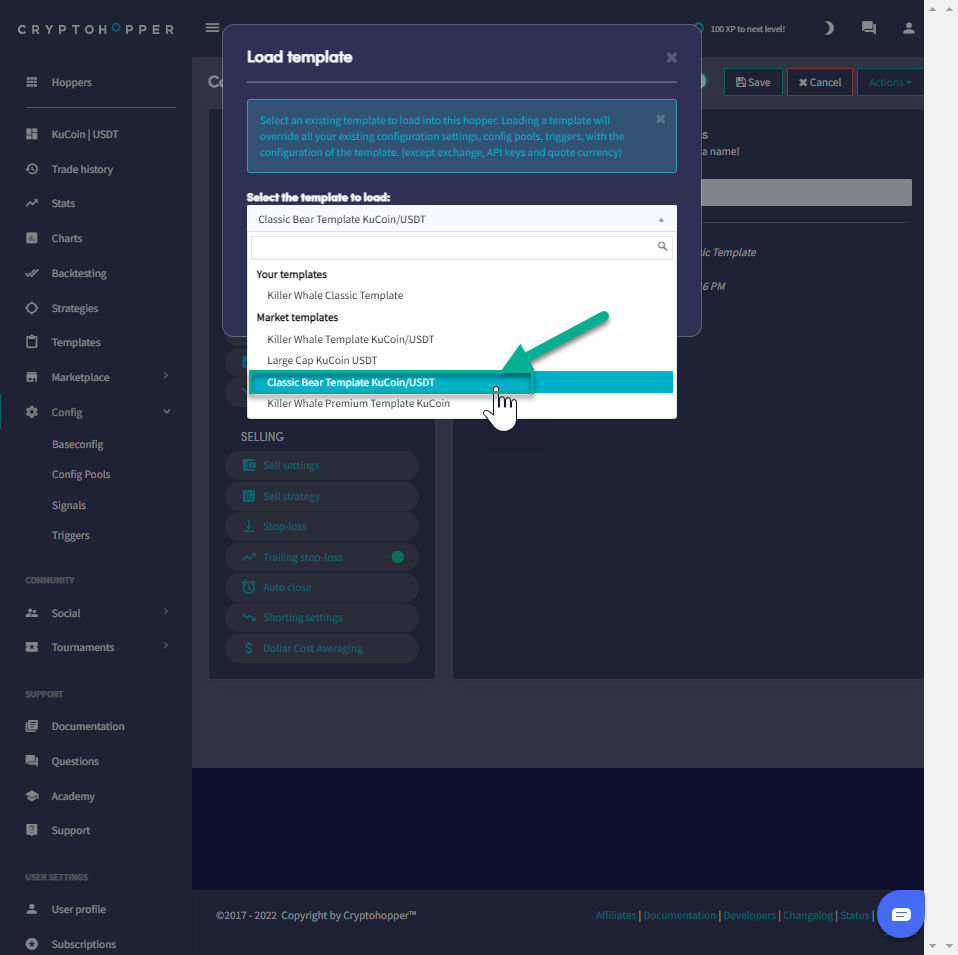Toggle dark mode moon icon

pos(828,28)
